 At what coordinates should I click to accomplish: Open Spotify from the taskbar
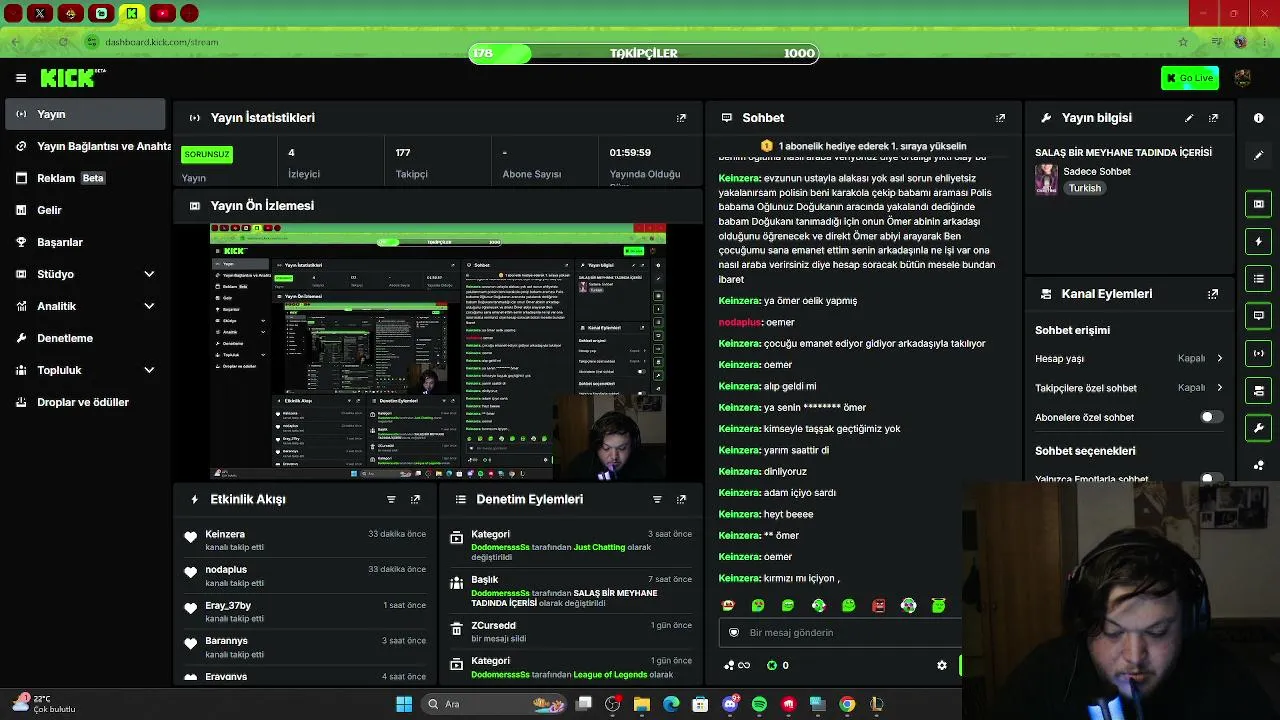759,704
